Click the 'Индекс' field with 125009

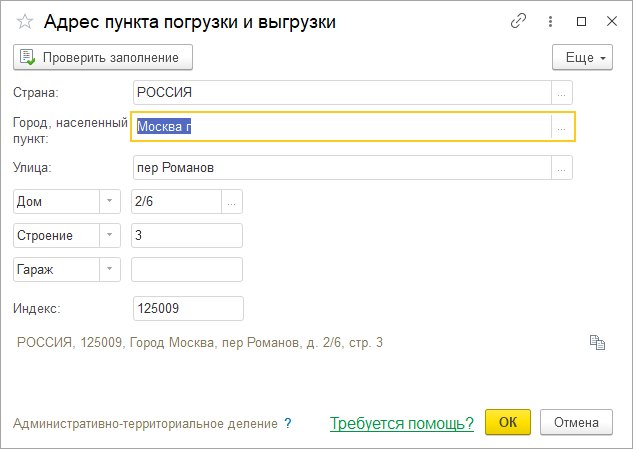point(188,308)
